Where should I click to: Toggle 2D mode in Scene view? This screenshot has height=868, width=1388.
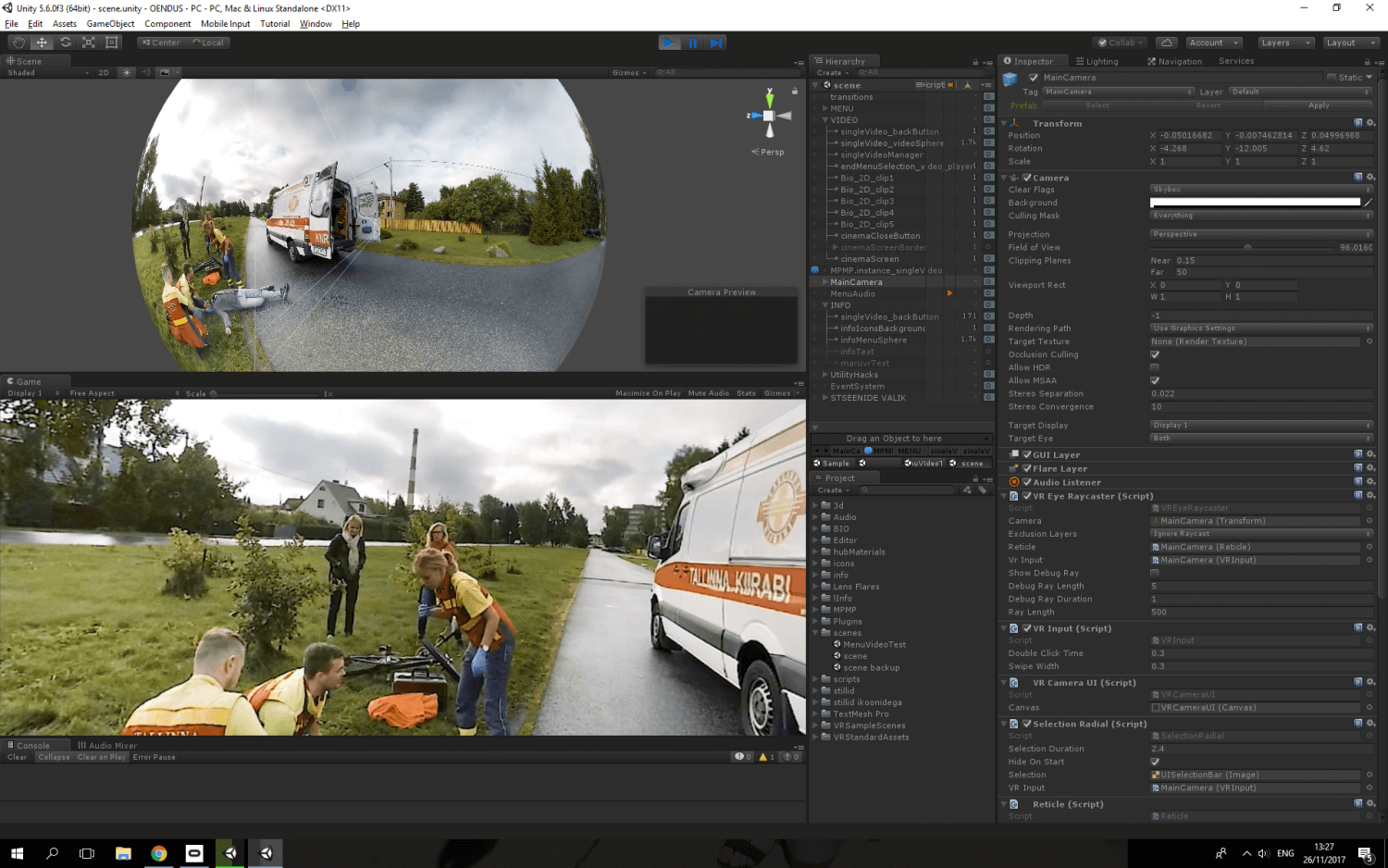tap(104, 72)
